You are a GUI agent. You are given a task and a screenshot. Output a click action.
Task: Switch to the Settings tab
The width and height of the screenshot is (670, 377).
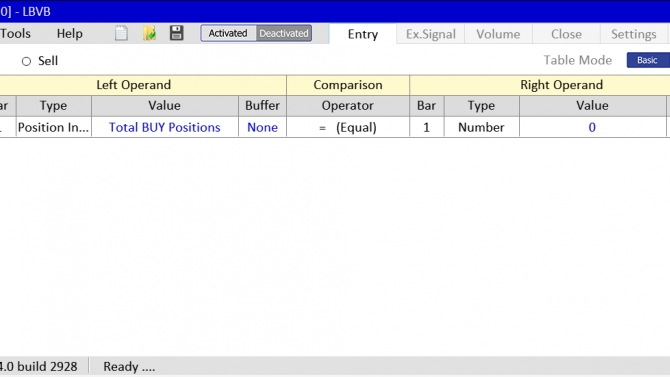(634, 34)
